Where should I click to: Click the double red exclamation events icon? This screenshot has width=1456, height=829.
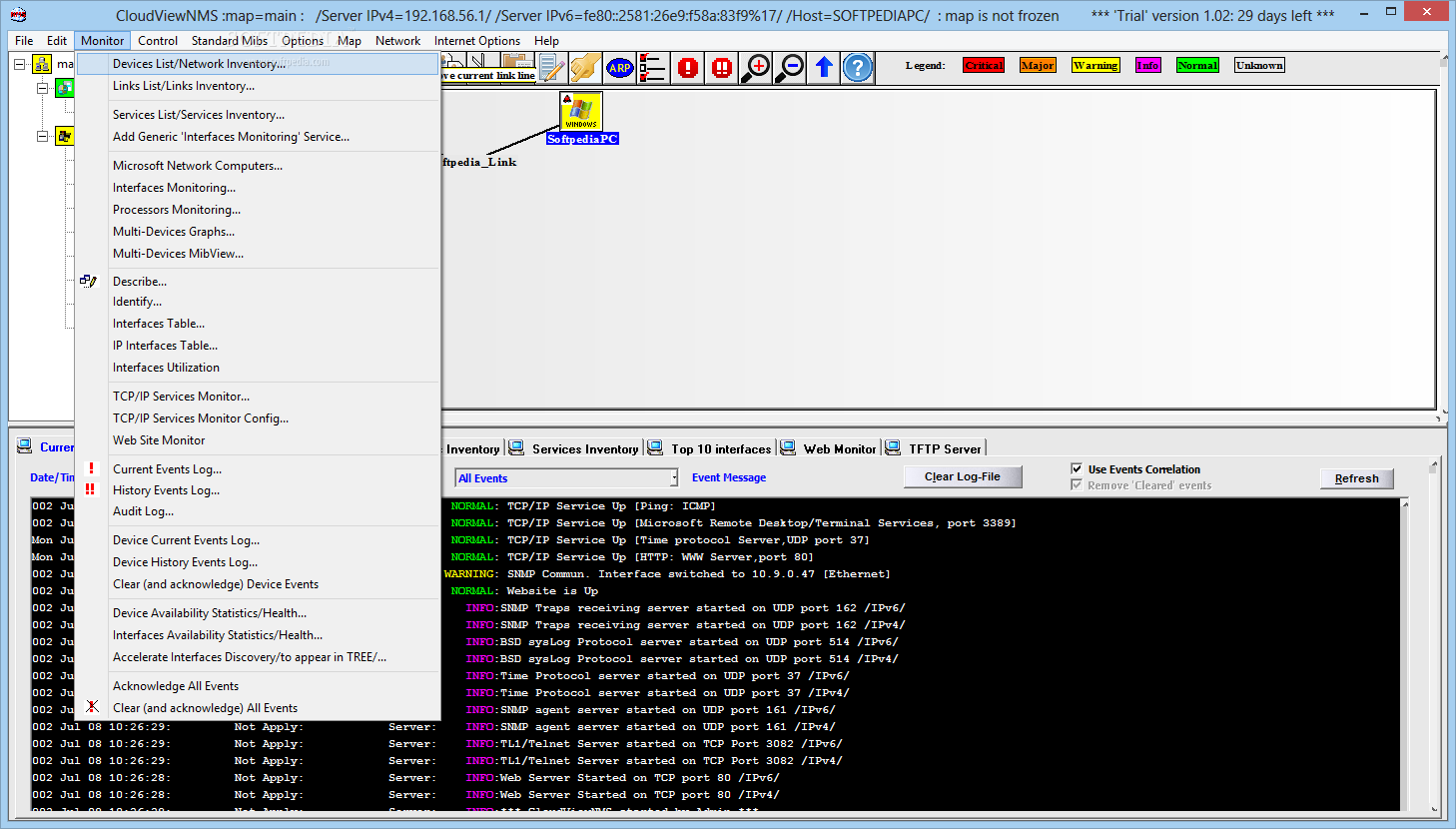point(722,67)
